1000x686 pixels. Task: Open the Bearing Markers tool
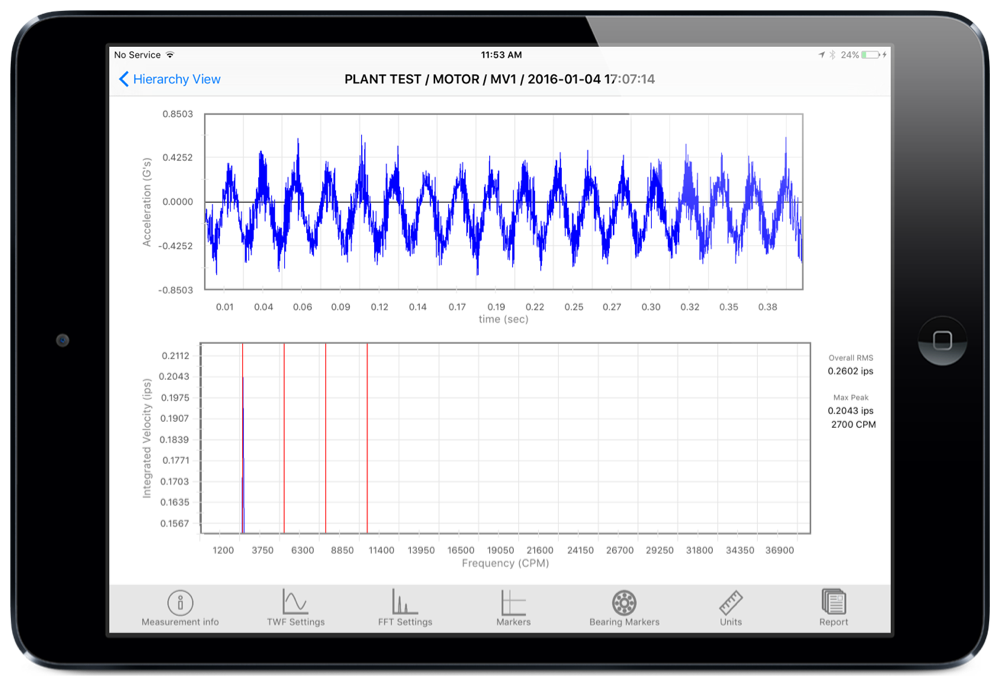[x=624, y=606]
